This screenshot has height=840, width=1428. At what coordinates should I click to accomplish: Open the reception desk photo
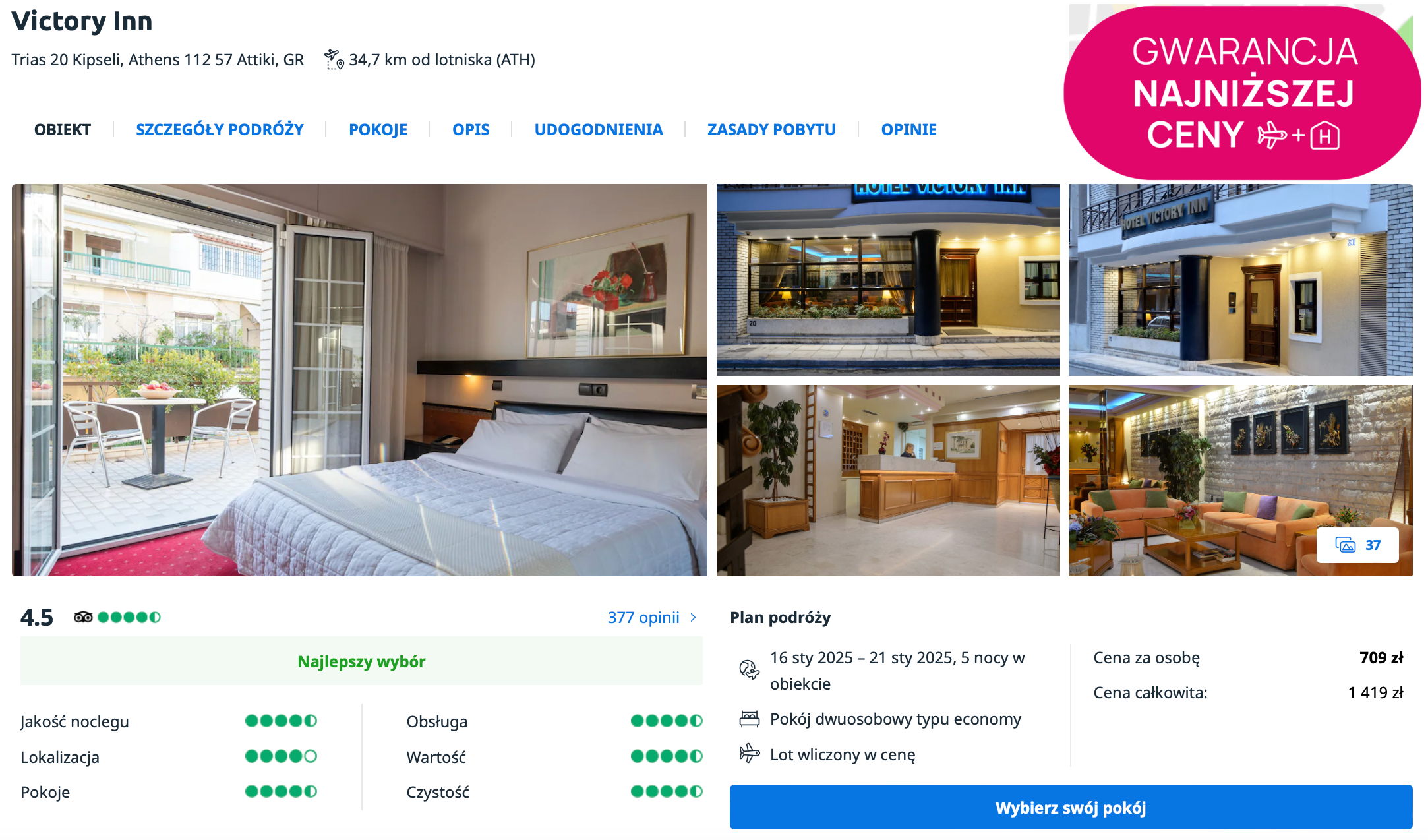(888, 481)
